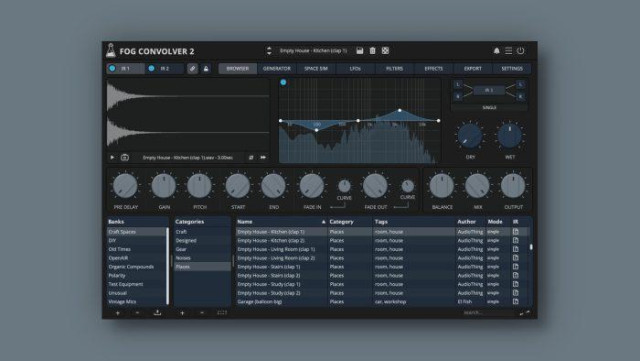Click the EQ peak node on spectrum

(400, 110)
